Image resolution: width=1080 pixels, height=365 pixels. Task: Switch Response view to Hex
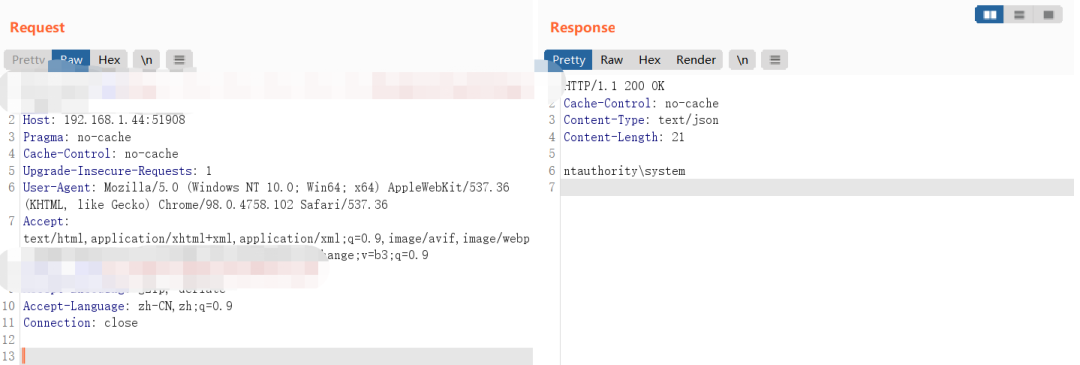650,60
